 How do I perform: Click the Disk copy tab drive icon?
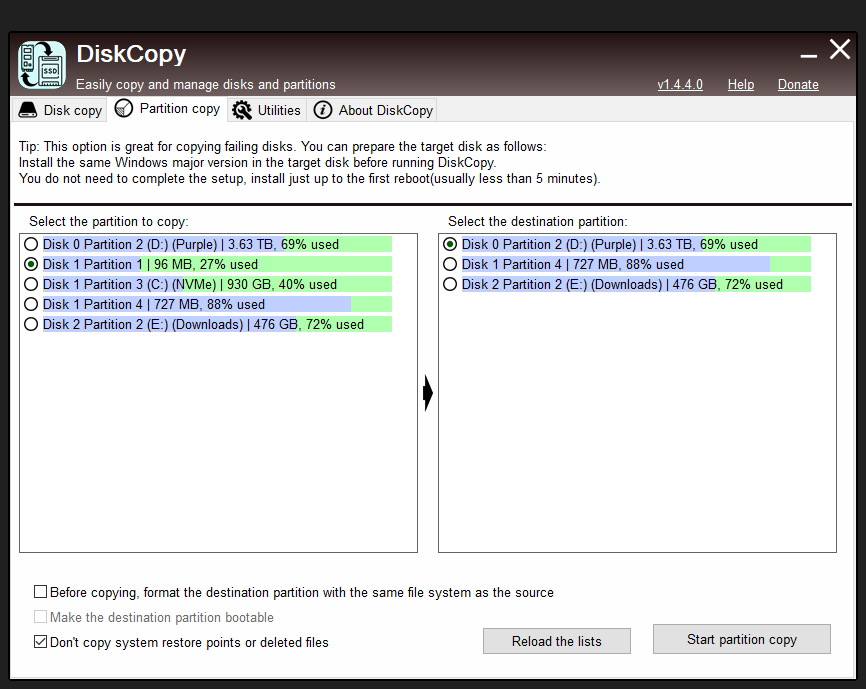[28, 110]
